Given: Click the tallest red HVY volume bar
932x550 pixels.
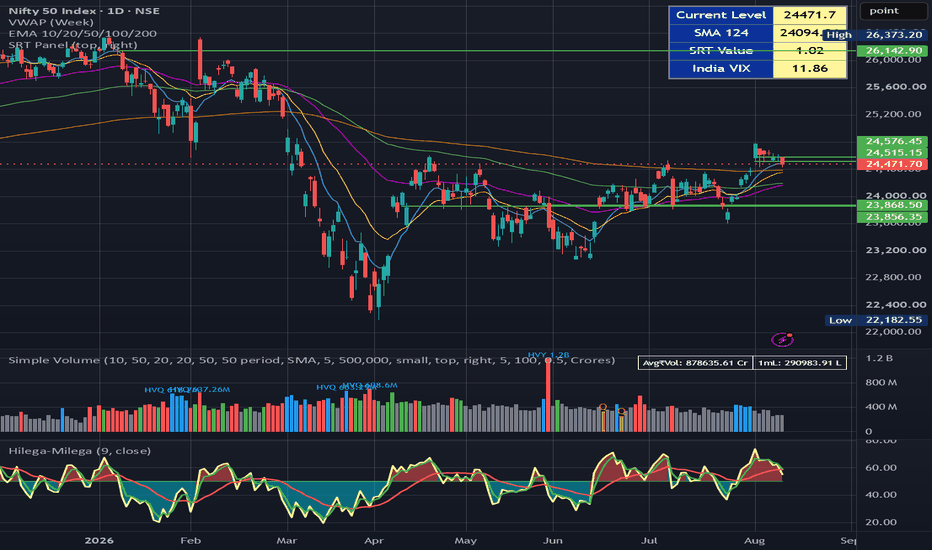Looking at the screenshot, I should pos(548,395).
